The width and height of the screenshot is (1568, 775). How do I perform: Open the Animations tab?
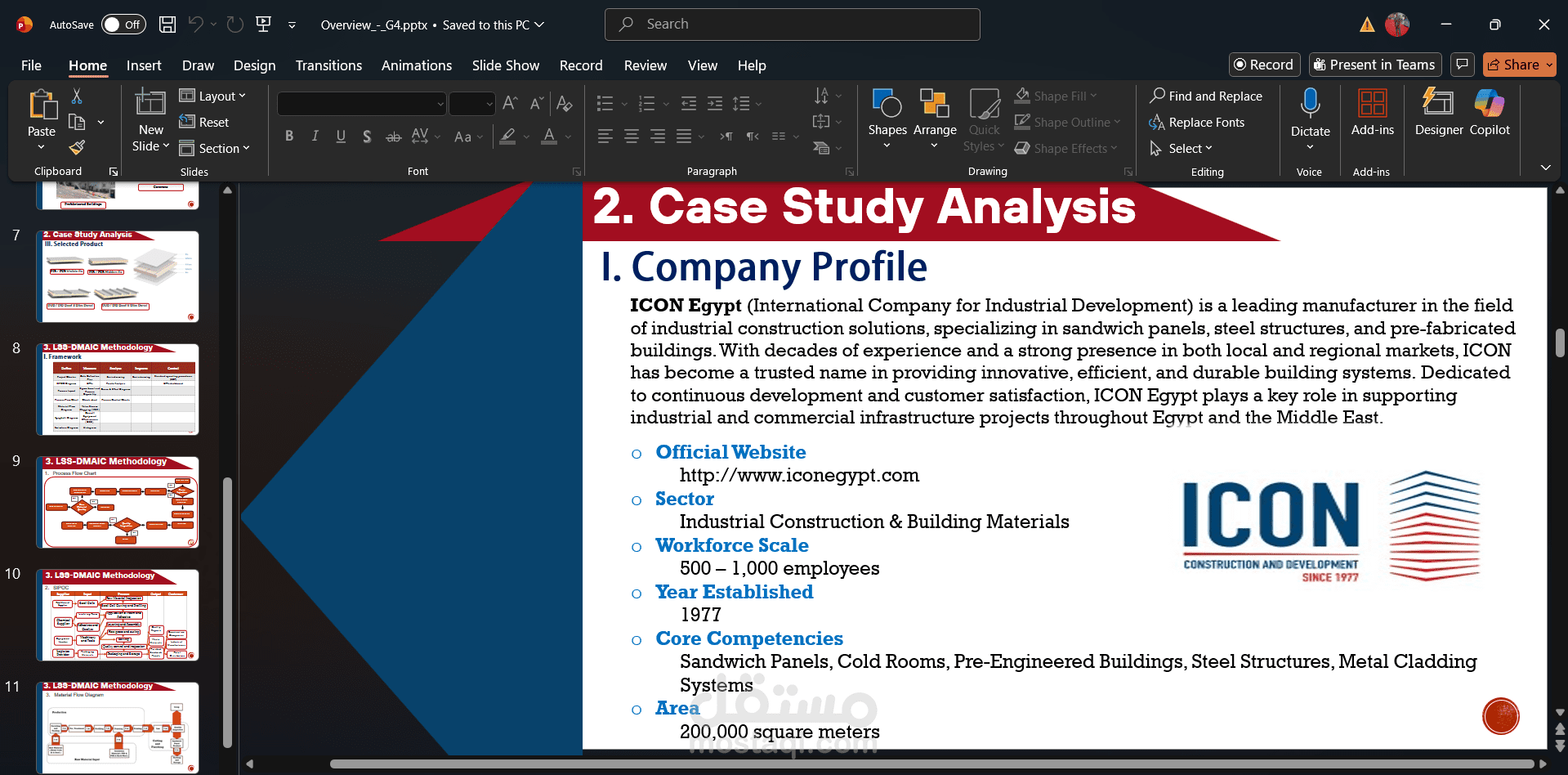click(417, 65)
